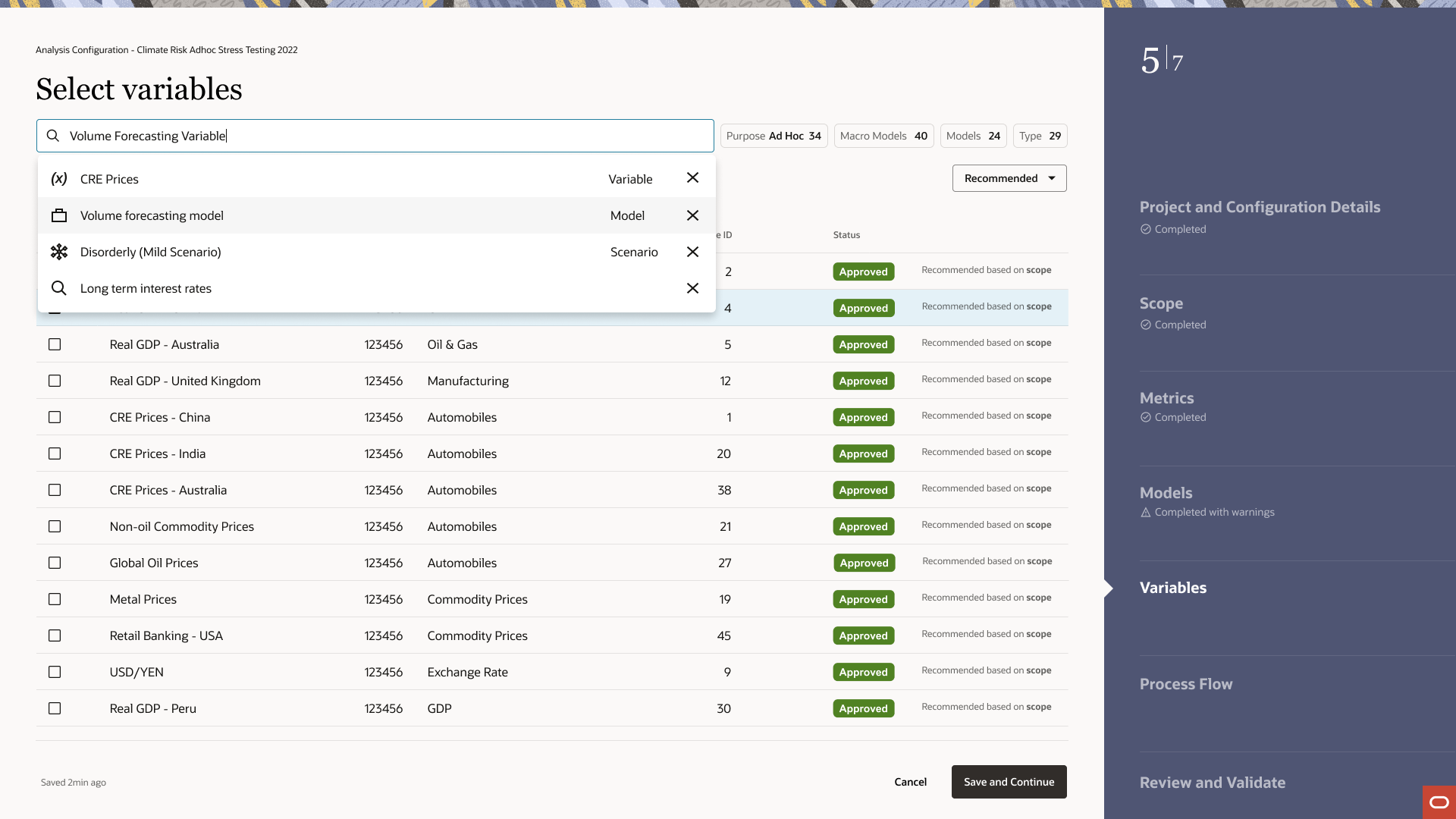Remove CRE Prices suggestion with its X
Viewport: 1456px width, 819px height.
coord(692,177)
